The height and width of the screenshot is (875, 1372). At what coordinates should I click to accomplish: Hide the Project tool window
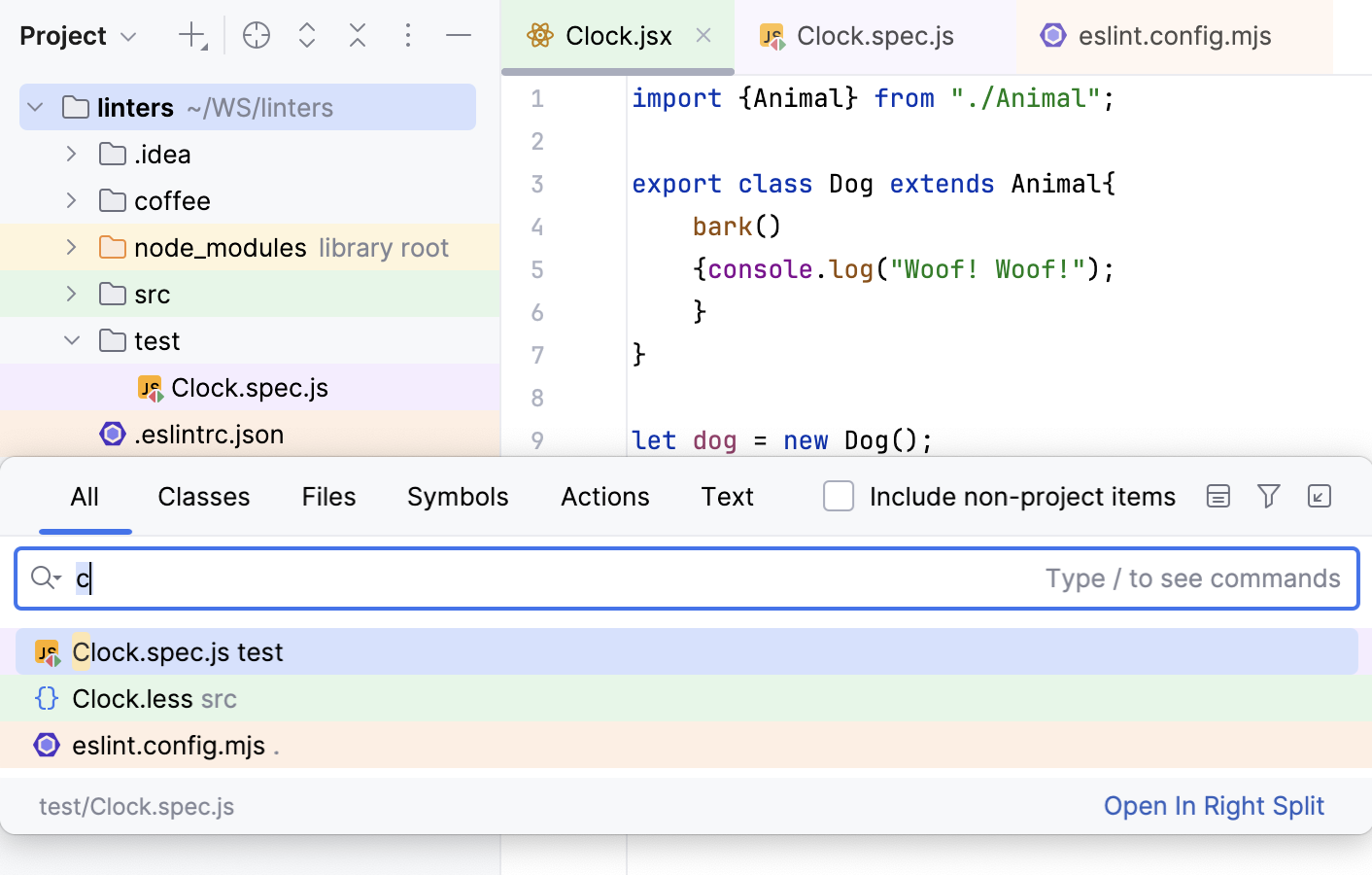(x=459, y=36)
